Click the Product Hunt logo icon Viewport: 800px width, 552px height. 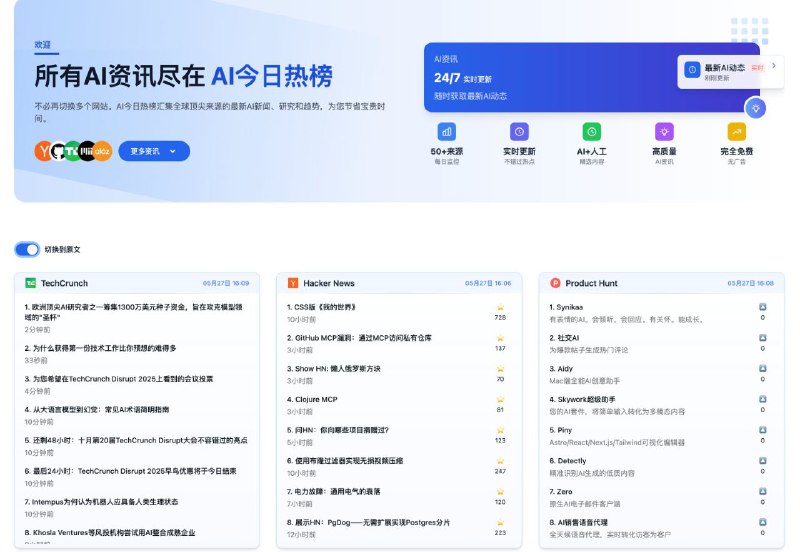pyautogui.click(x=555, y=283)
